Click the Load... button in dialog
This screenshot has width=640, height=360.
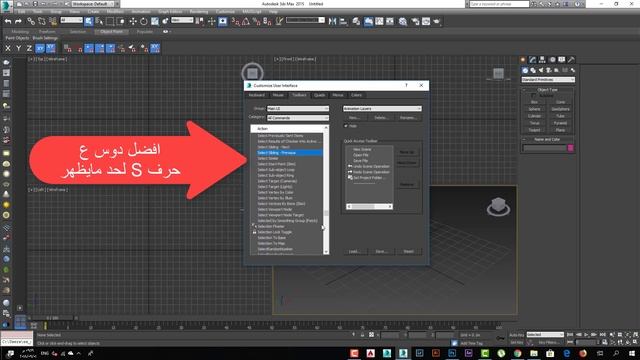pyautogui.click(x=354, y=251)
